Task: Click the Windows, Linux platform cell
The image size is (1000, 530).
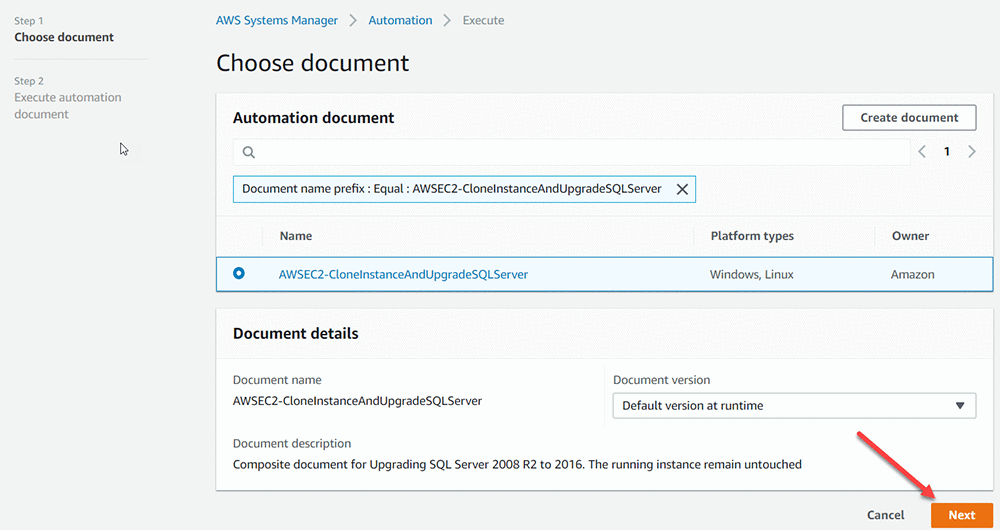Action: pyautogui.click(x=751, y=274)
